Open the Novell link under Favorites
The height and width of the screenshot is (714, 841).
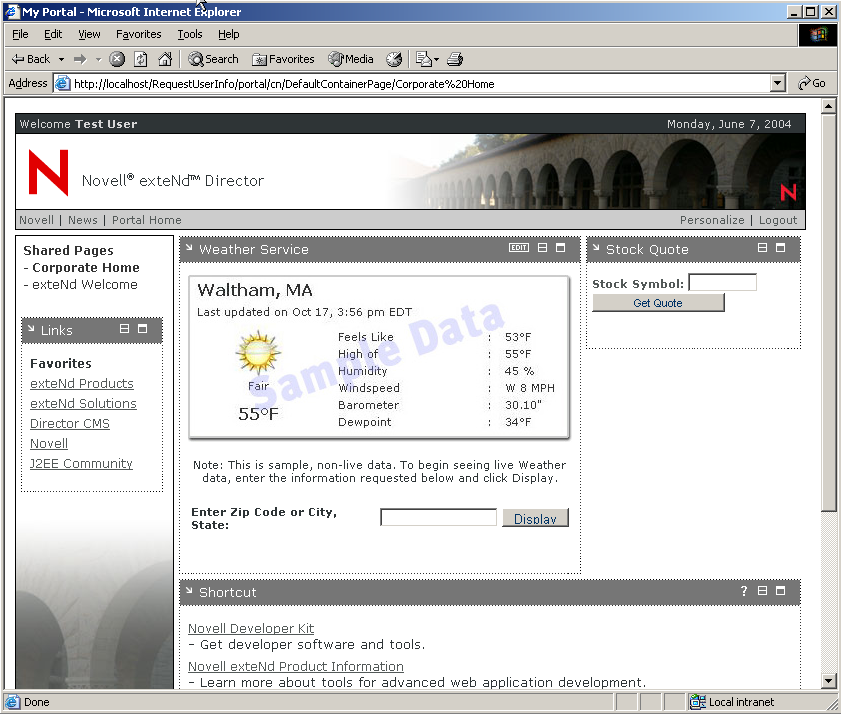49,444
